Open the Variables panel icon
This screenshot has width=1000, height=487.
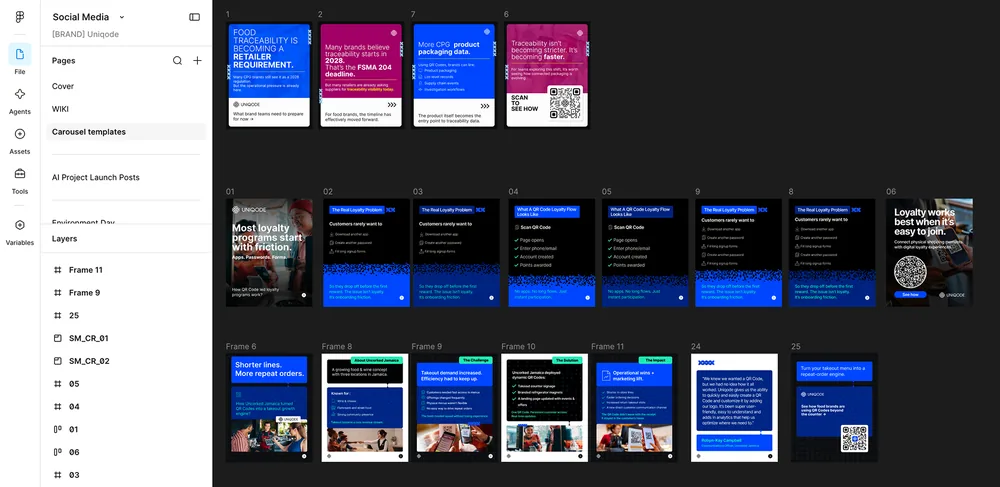click(x=20, y=225)
